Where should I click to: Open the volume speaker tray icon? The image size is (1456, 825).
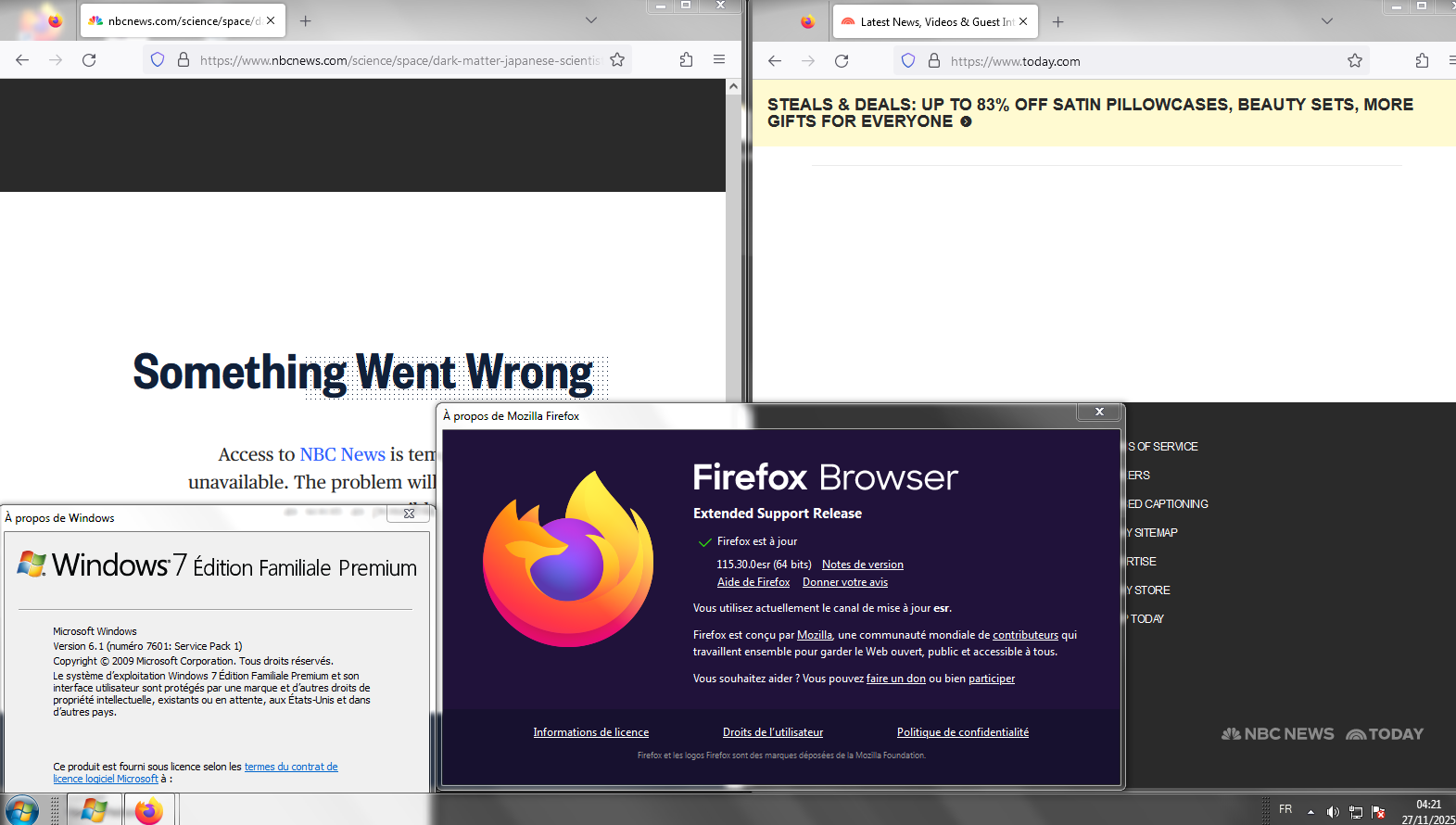[1333, 812]
